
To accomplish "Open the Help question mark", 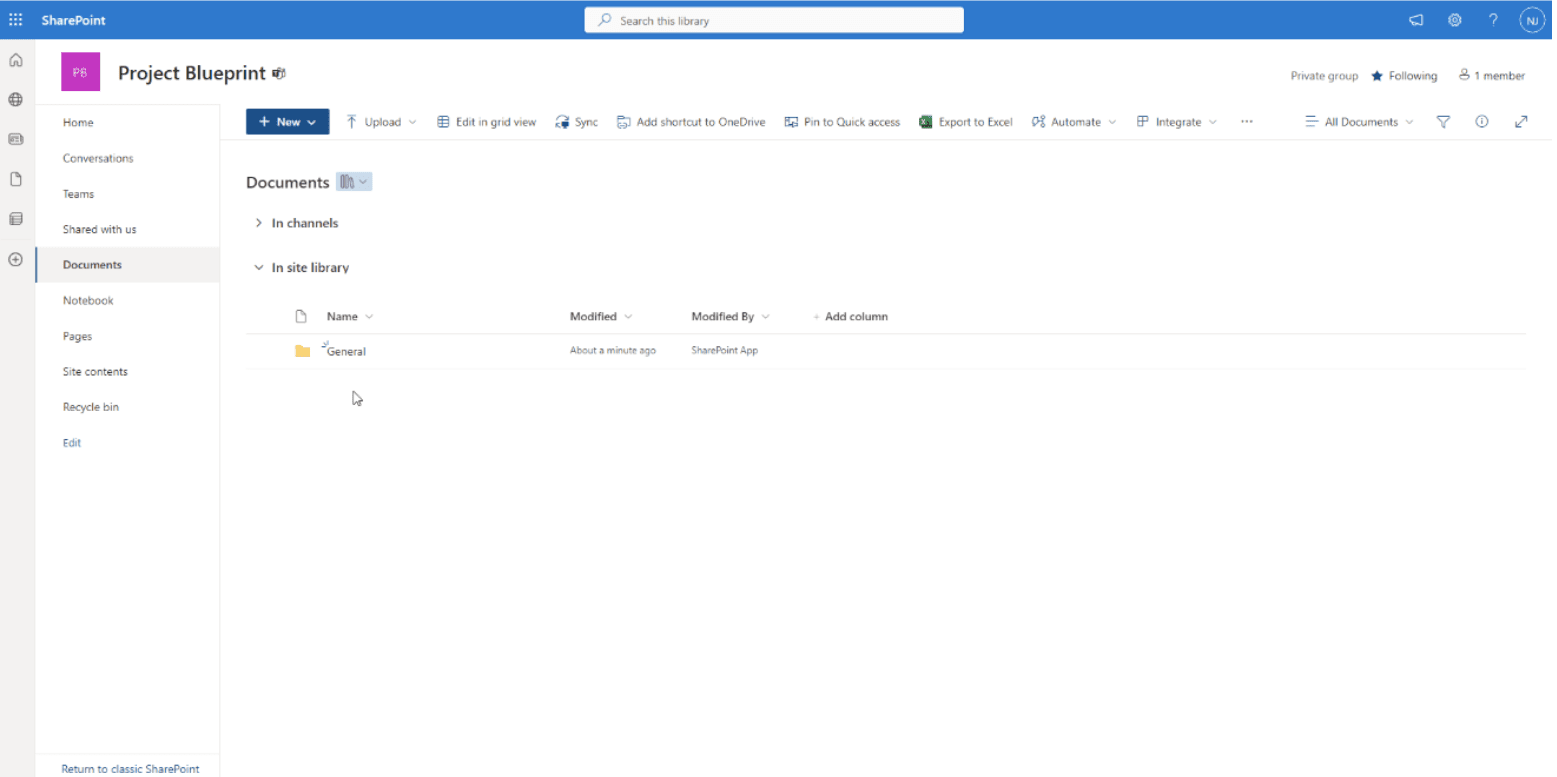I will 1492,19.
